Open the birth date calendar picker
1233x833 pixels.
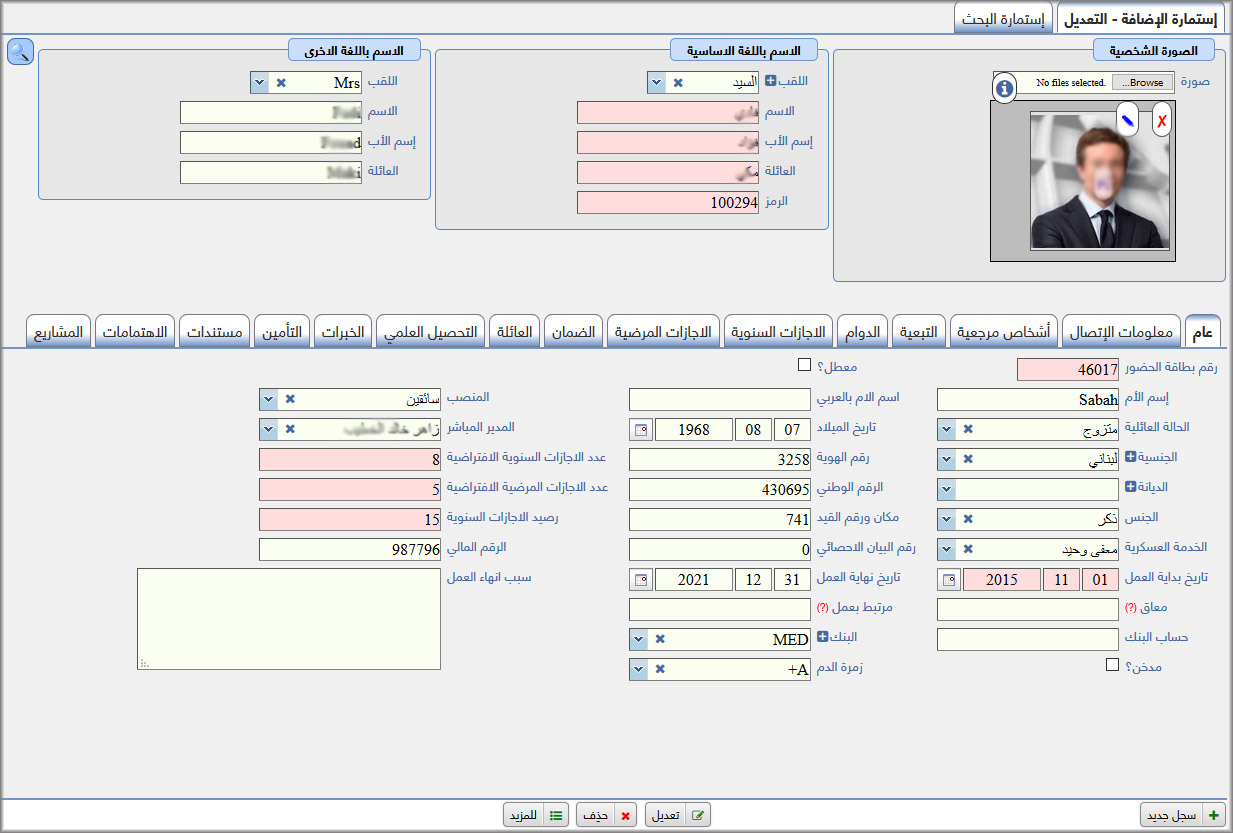pos(639,430)
